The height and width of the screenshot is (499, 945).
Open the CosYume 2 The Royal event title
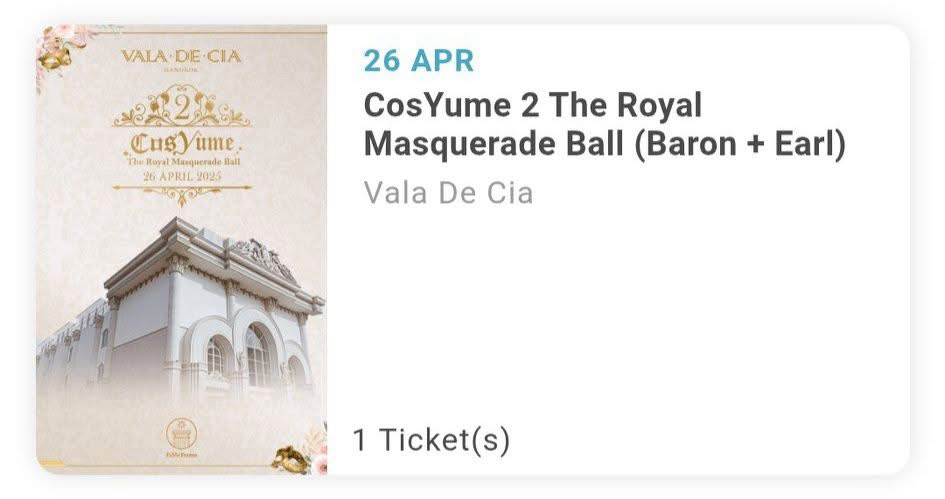(533, 105)
